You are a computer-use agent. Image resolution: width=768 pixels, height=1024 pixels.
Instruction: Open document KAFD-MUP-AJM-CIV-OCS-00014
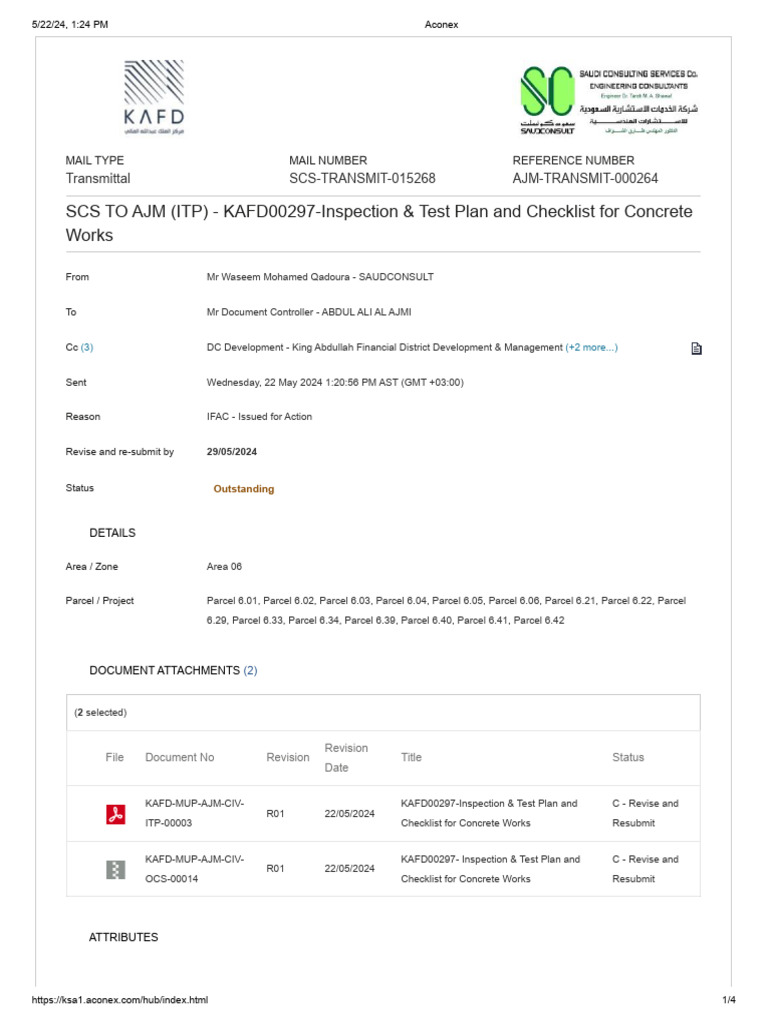[195, 869]
